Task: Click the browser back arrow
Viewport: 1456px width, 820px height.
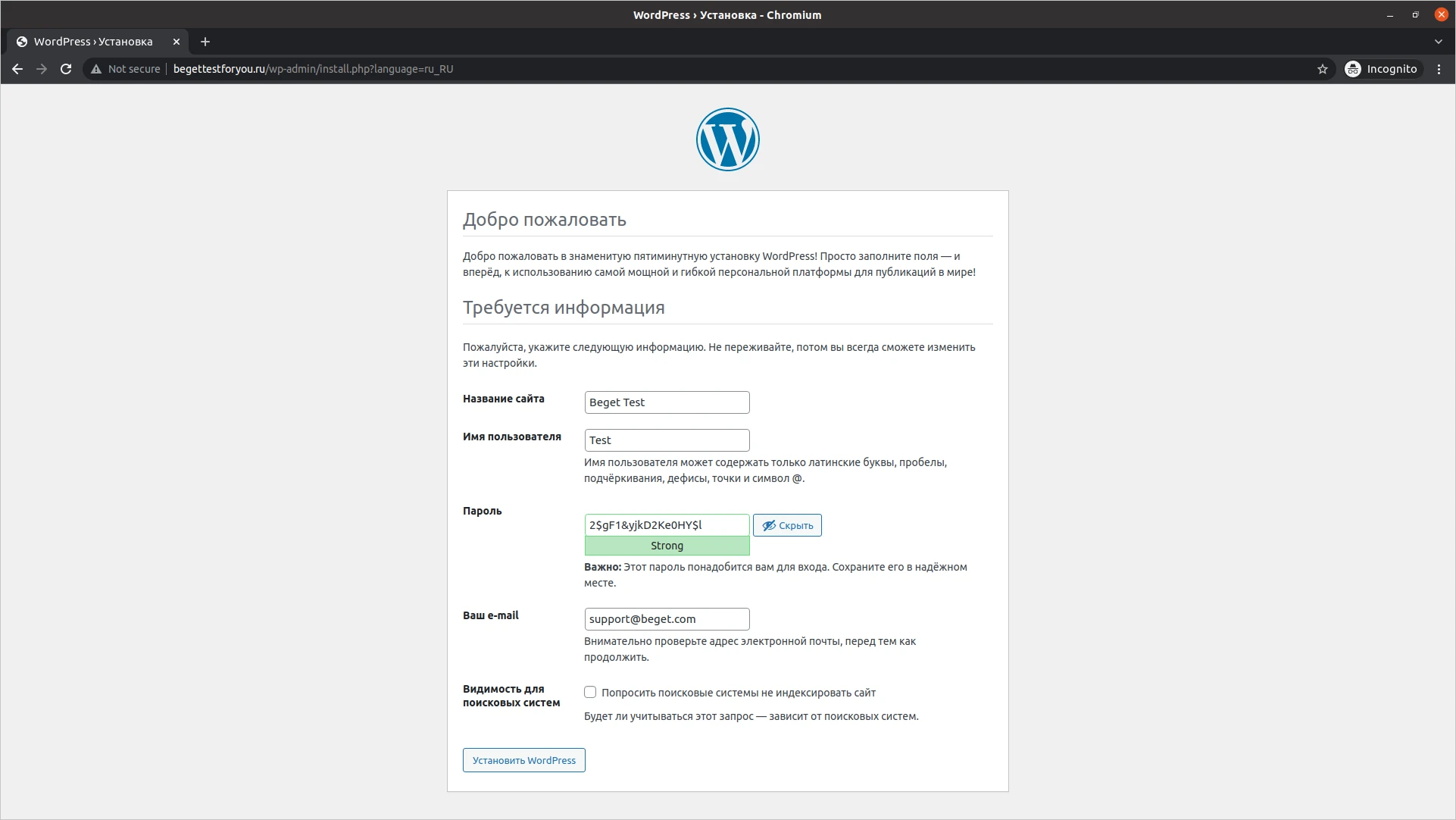Action: pos(17,69)
